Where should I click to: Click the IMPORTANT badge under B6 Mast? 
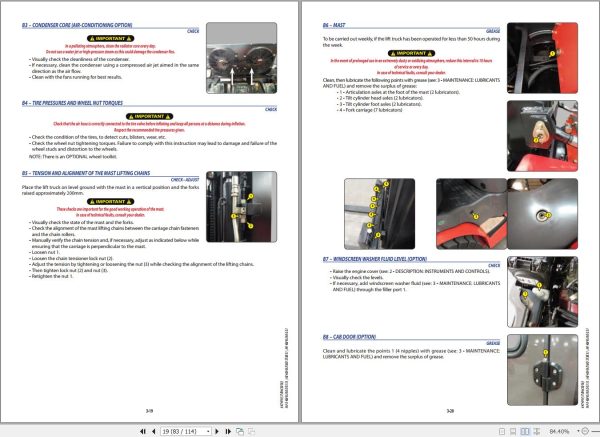(x=411, y=53)
